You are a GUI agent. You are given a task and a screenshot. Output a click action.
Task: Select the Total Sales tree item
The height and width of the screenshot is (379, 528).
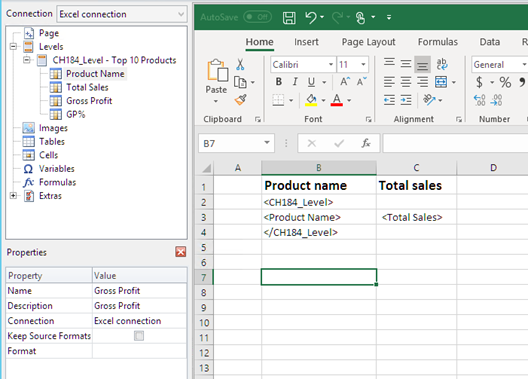tap(87, 87)
